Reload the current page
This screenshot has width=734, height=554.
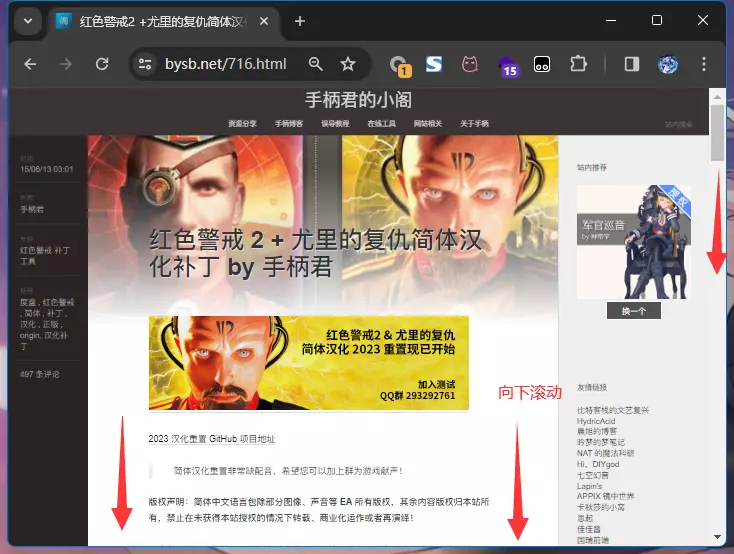pyautogui.click(x=102, y=64)
